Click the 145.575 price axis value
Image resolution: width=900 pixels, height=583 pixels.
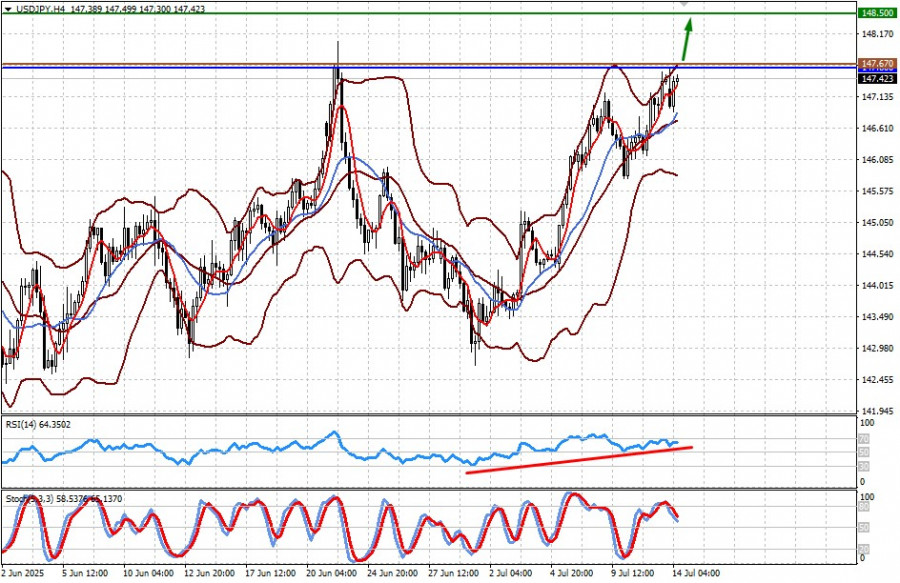pos(878,191)
